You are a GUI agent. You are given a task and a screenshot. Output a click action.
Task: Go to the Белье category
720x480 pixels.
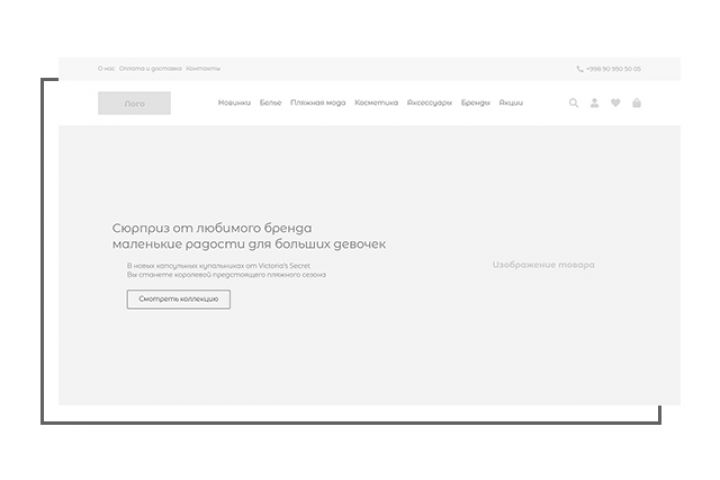click(x=270, y=102)
